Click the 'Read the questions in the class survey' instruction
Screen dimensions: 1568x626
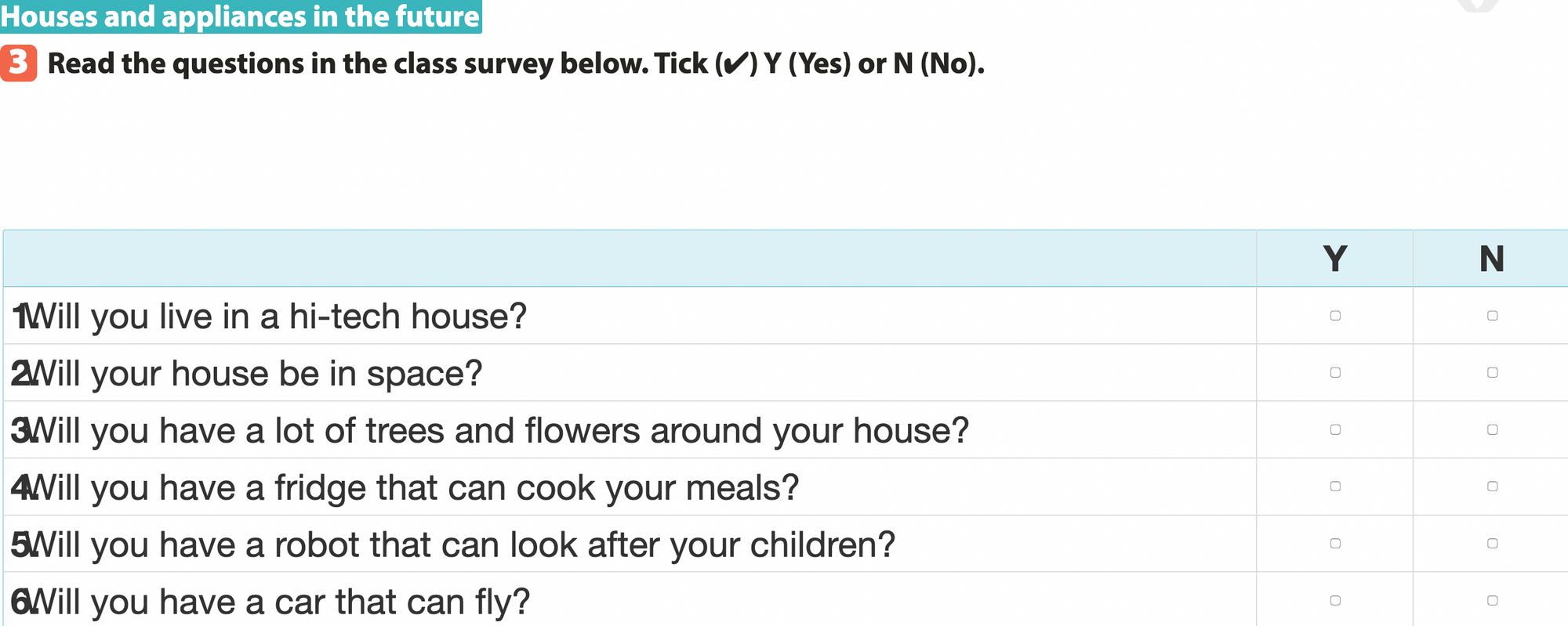515,63
